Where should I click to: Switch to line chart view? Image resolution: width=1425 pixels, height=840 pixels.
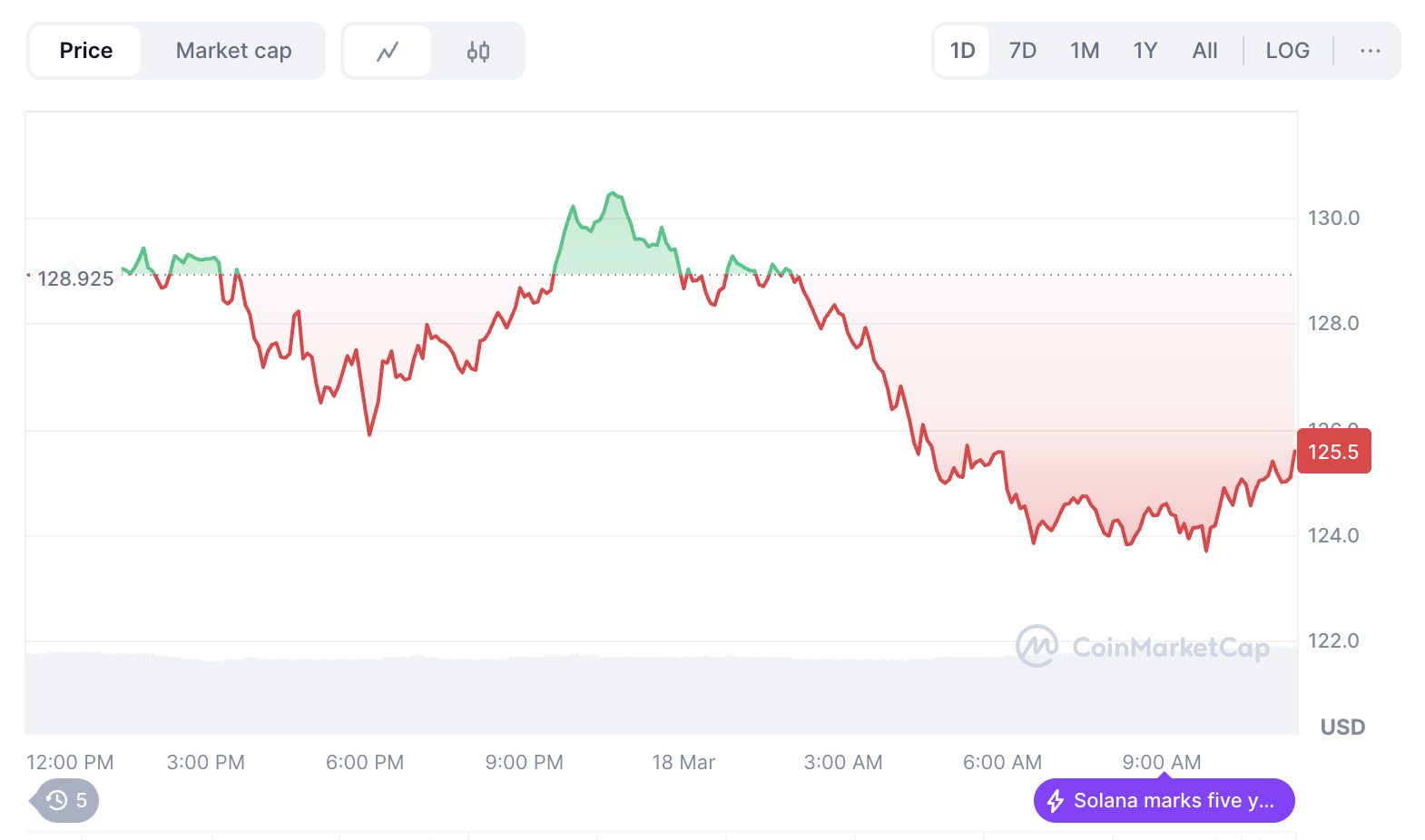point(388,51)
